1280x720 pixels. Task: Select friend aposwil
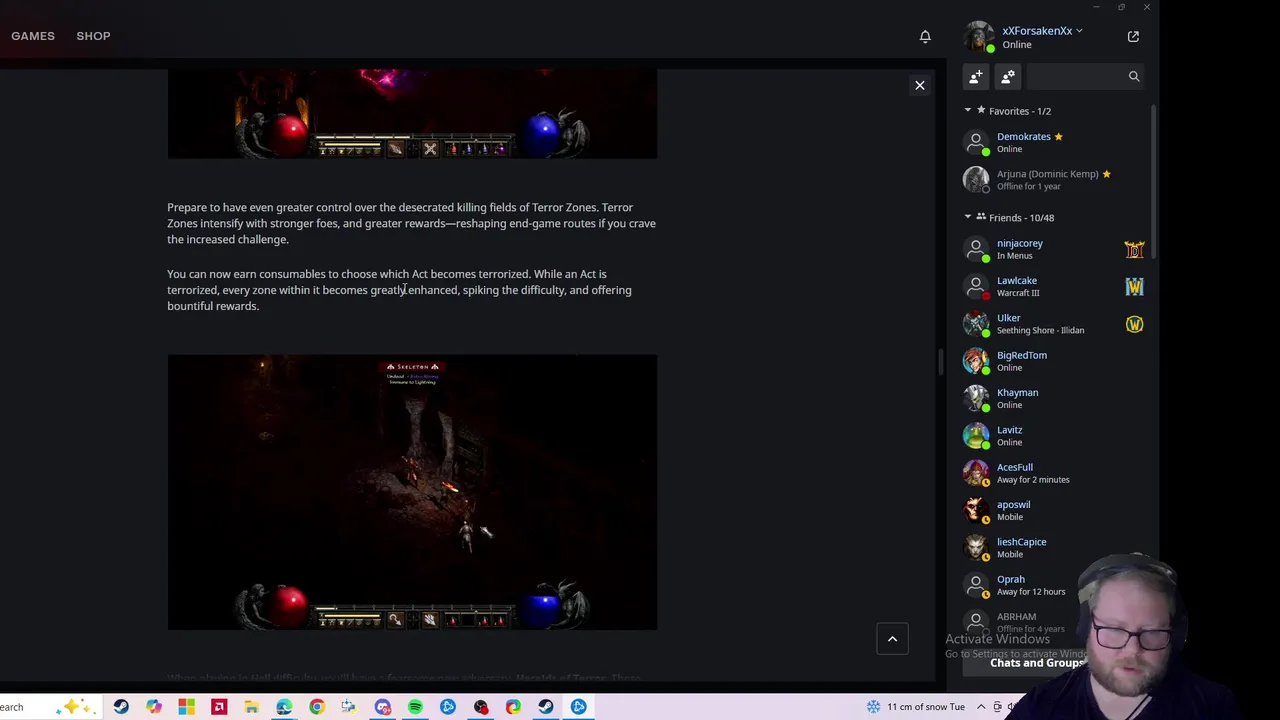point(1054,510)
